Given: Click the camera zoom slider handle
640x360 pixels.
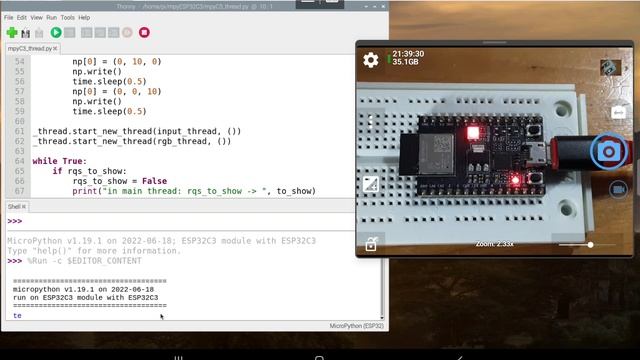Looking at the screenshot, I should point(590,245).
